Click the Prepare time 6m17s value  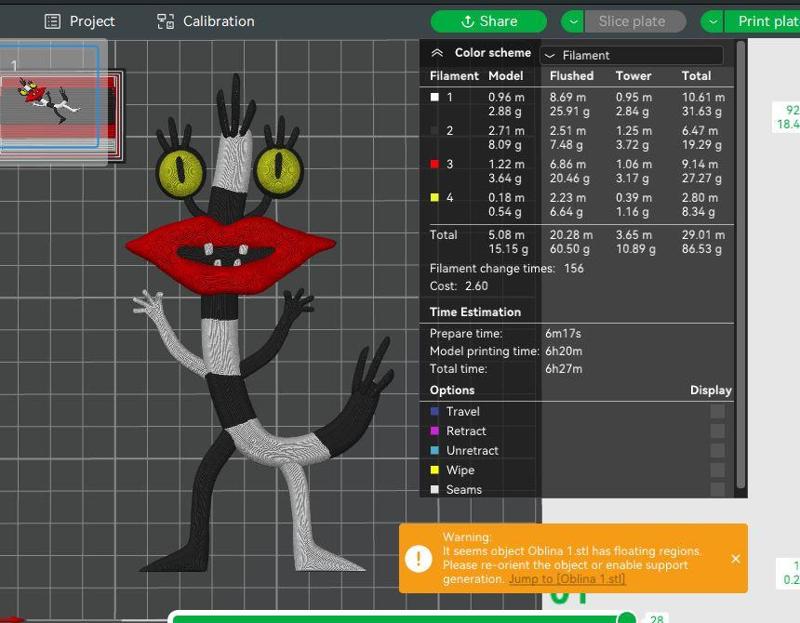tap(563, 334)
